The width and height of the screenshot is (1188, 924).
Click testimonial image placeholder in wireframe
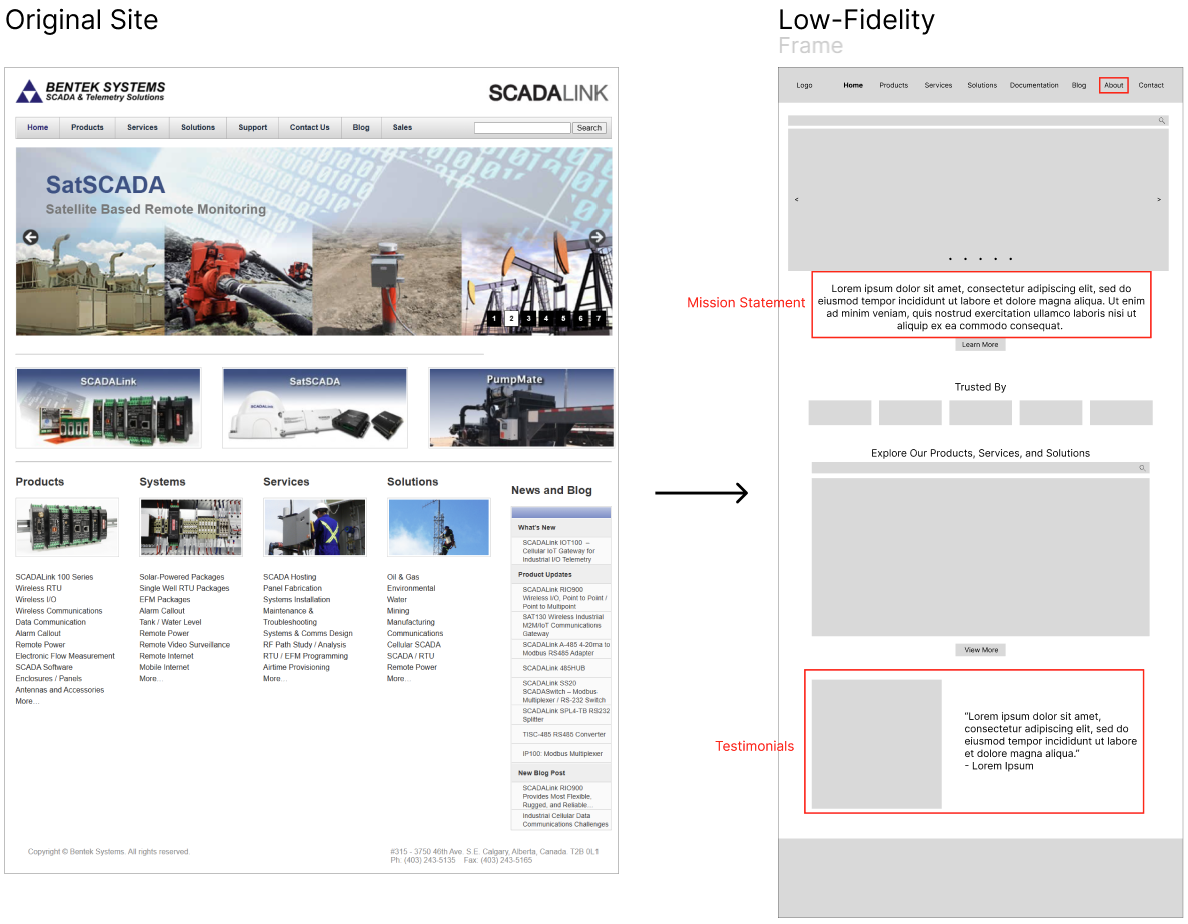coord(877,744)
